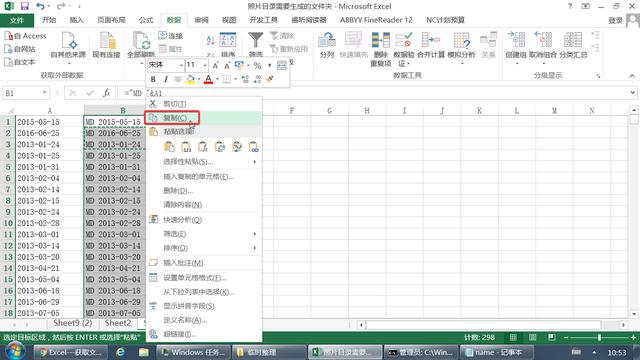Adjust the zoom slider handle
This screenshot has width=640, height=360.
pyautogui.click(x=599, y=337)
